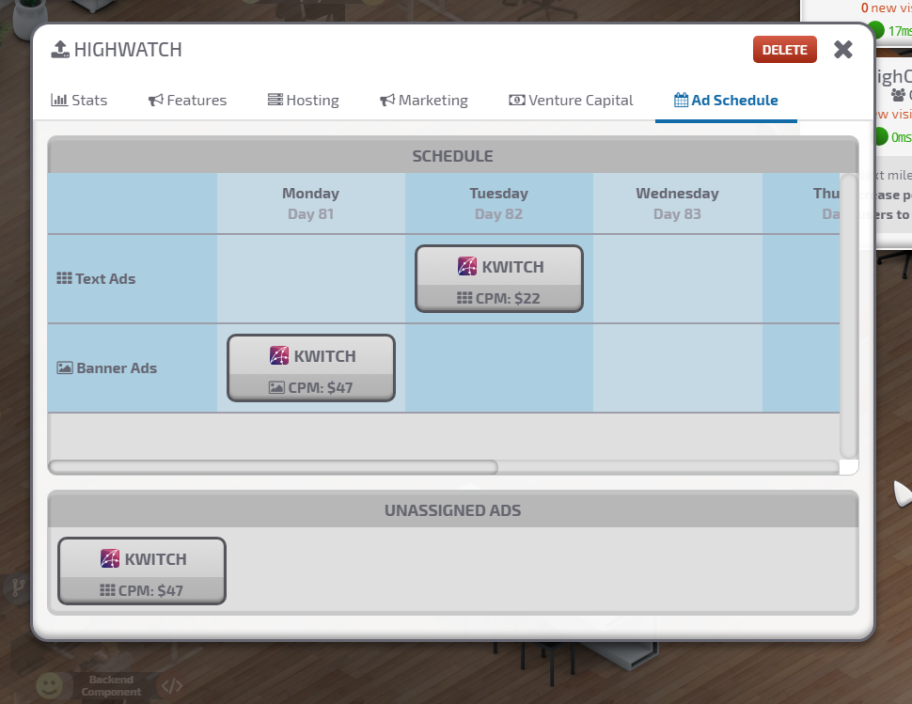Click the grid icon beside Text Ads

pos(64,278)
